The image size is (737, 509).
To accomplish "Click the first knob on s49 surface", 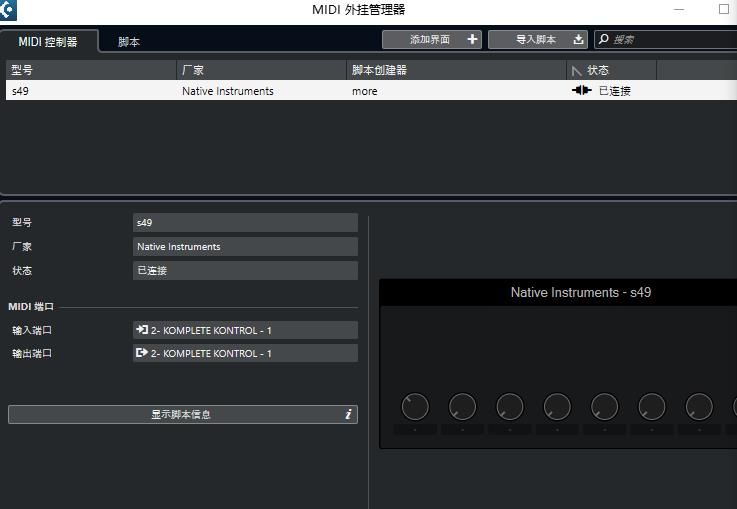I will click(x=415, y=406).
